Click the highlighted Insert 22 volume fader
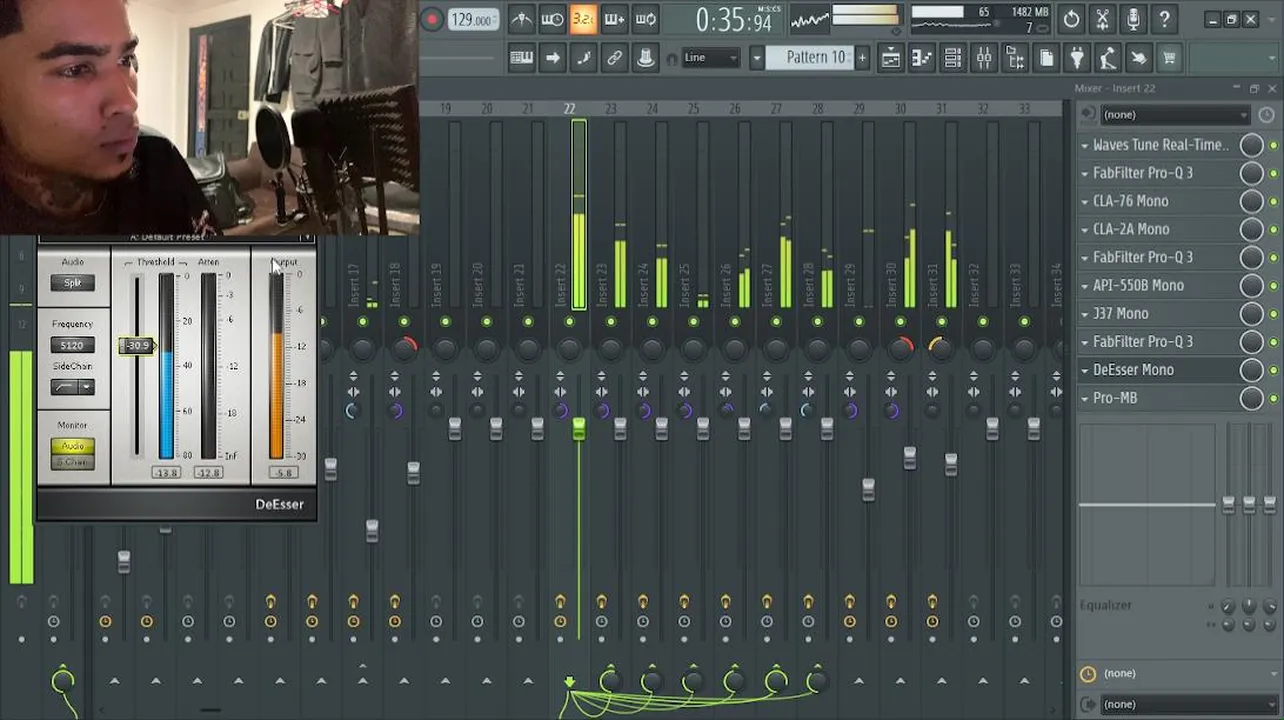This screenshot has height=720, width=1284. (x=578, y=430)
